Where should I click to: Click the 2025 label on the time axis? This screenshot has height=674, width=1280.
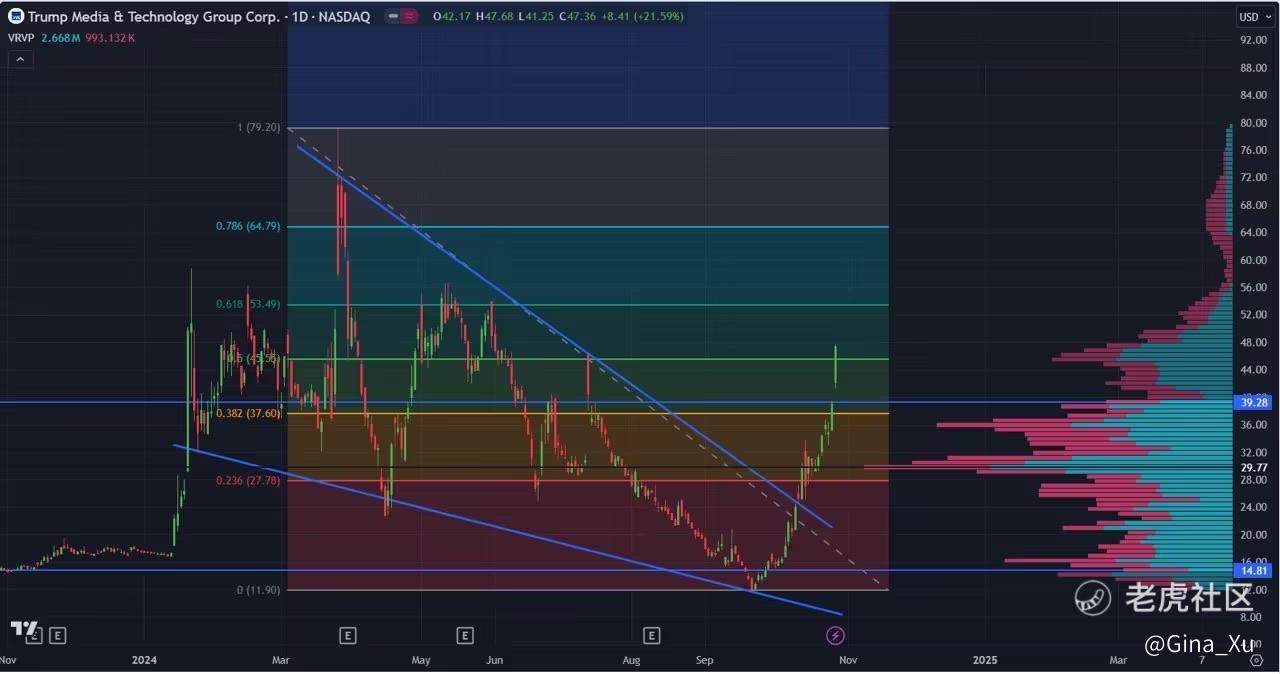[x=985, y=660]
